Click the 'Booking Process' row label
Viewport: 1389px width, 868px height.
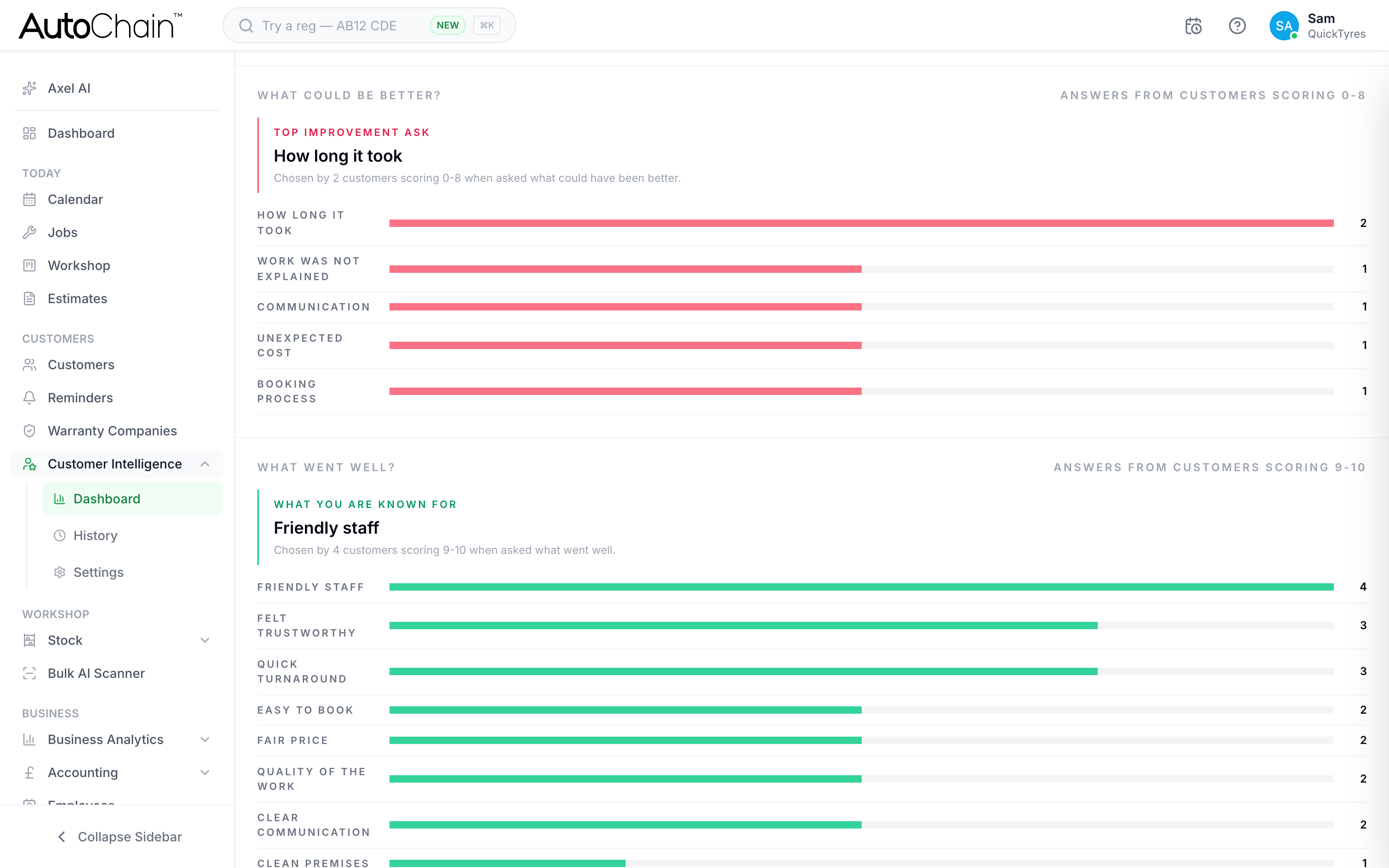[287, 391]
